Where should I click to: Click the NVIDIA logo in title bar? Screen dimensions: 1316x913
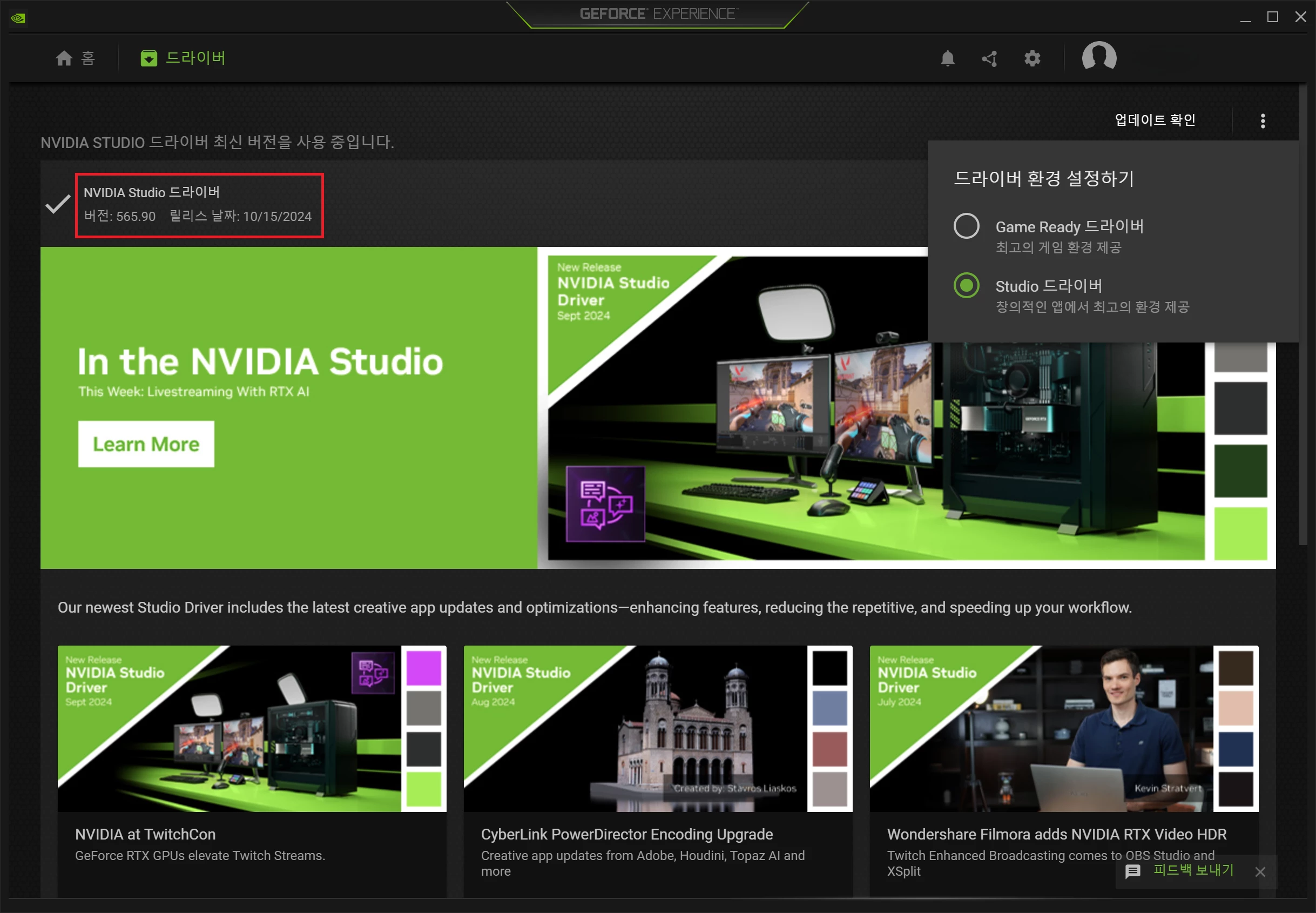18,18
